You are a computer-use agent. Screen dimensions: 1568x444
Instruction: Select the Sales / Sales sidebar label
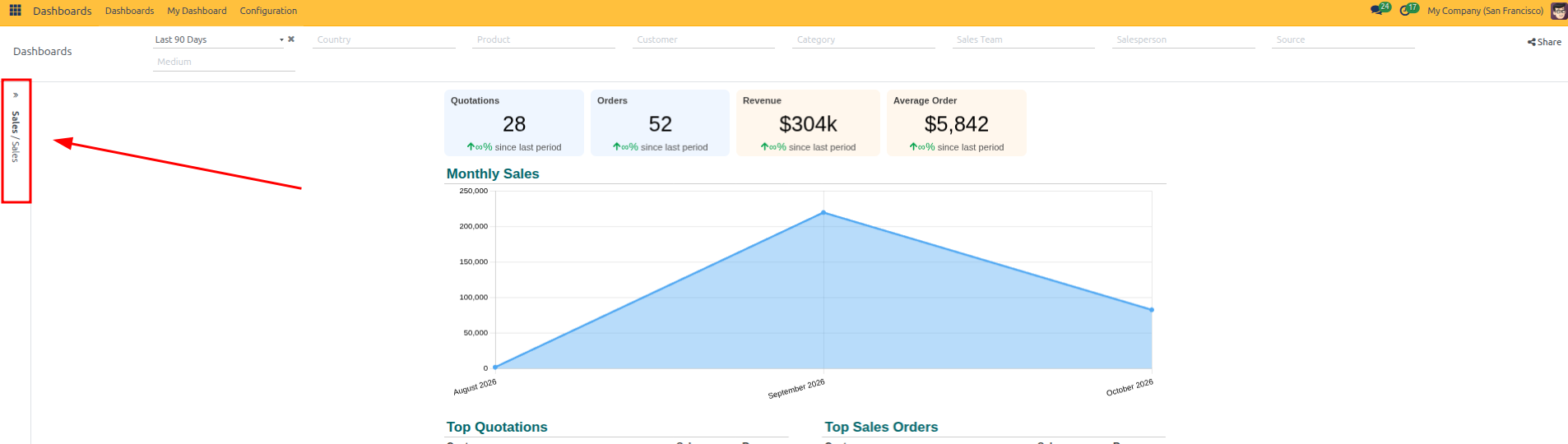click(x=16, y=136)
